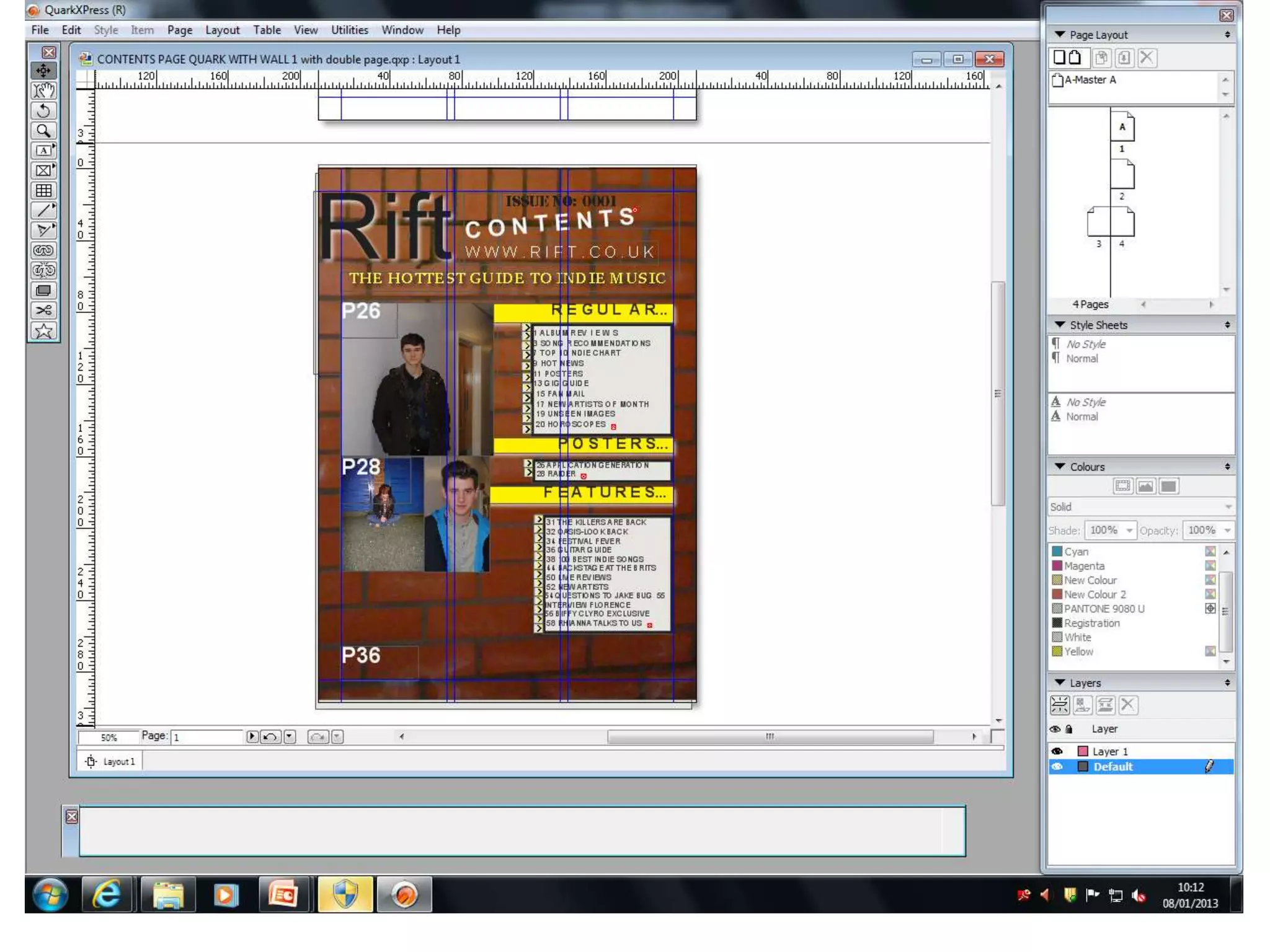
Task: Select the Table tool
Action: 43,190
